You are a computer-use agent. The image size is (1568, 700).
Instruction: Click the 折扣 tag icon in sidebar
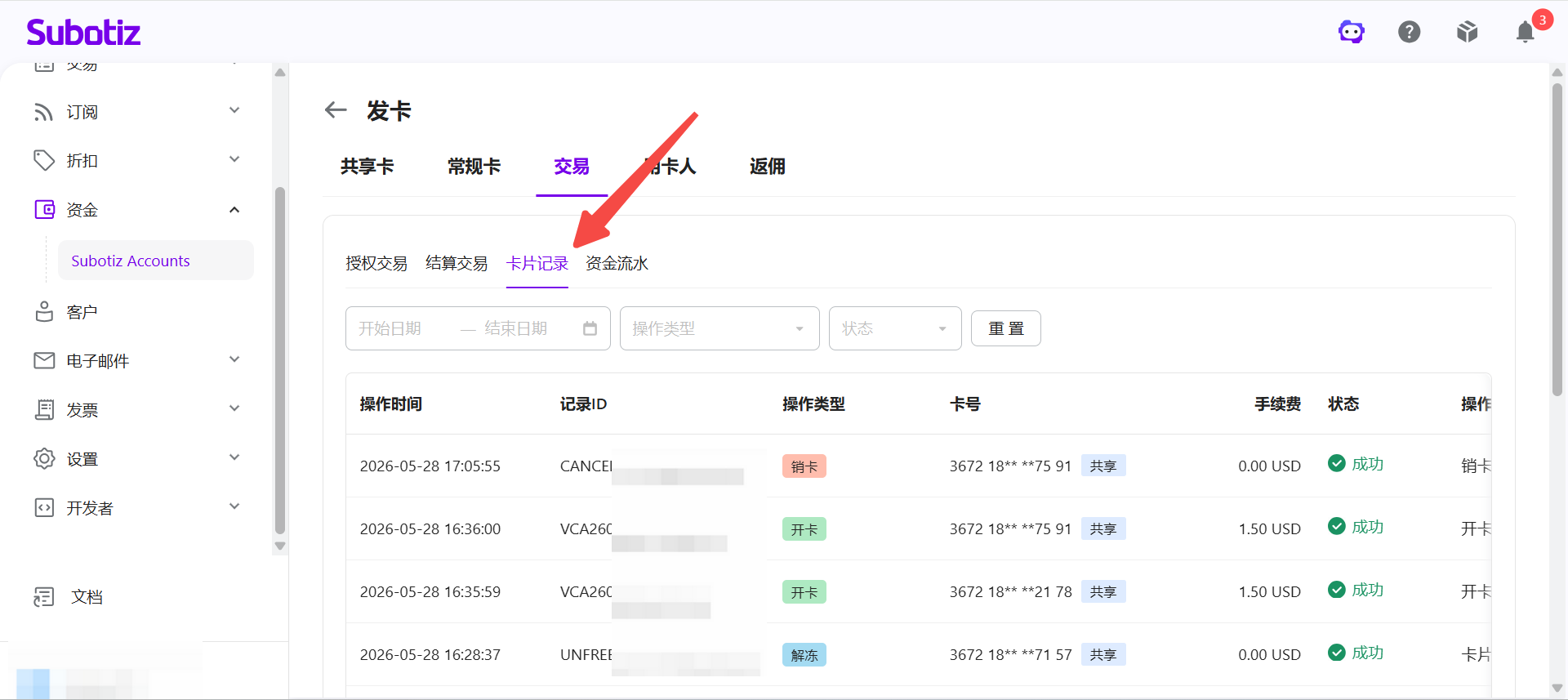pos(44,161)
